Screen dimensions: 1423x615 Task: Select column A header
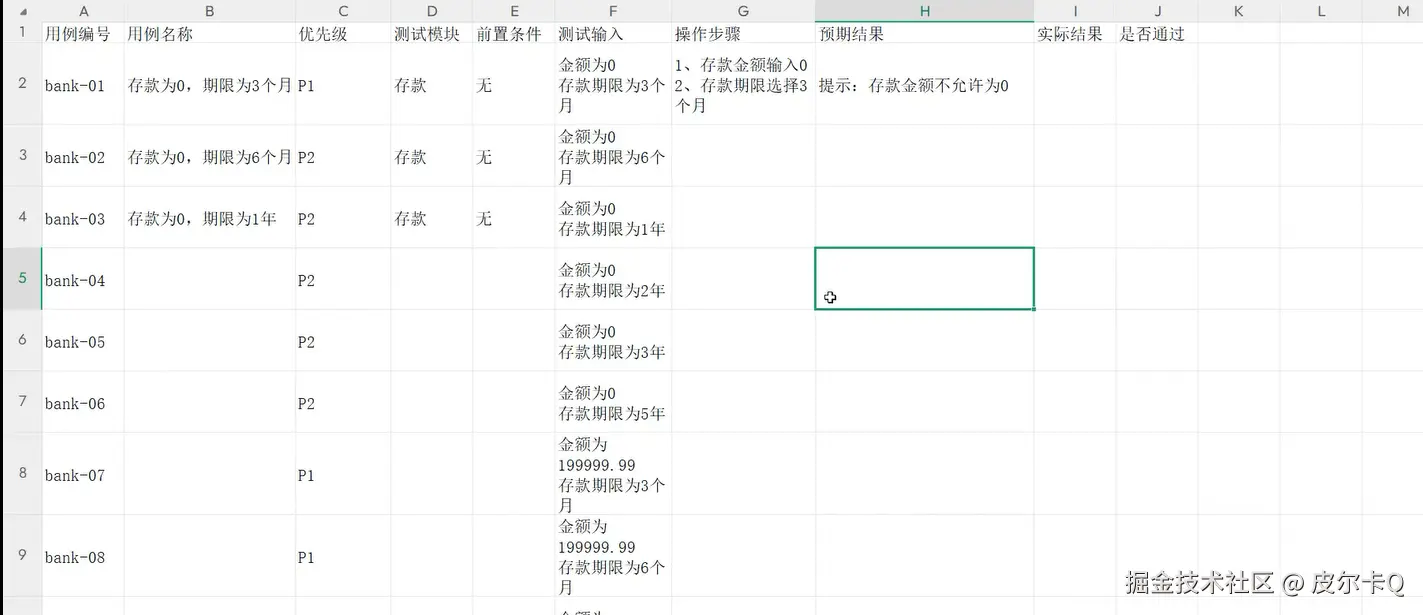pyautogui.click(x=83, y=11)
